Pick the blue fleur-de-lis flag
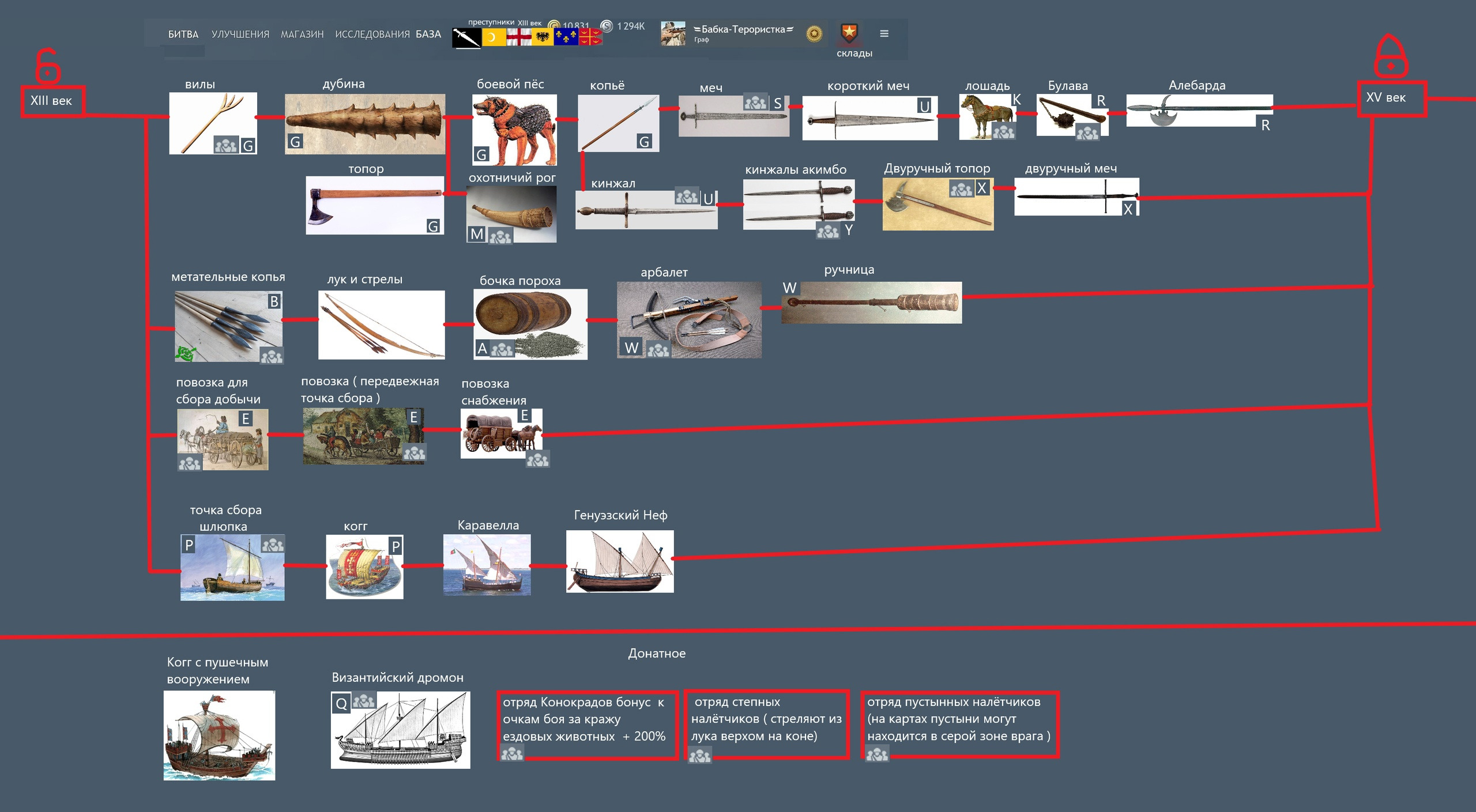 565,37
